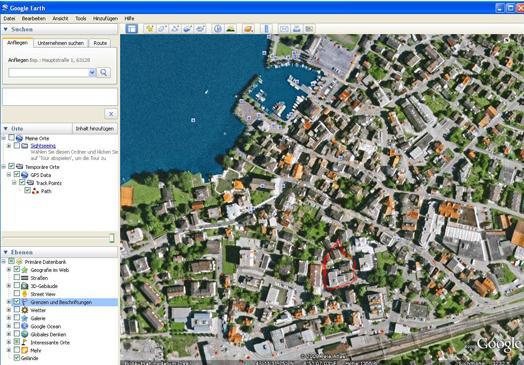Show historical imagery clock icon
This screenshot has width=524, height=365.
click(x=218, y=28)
